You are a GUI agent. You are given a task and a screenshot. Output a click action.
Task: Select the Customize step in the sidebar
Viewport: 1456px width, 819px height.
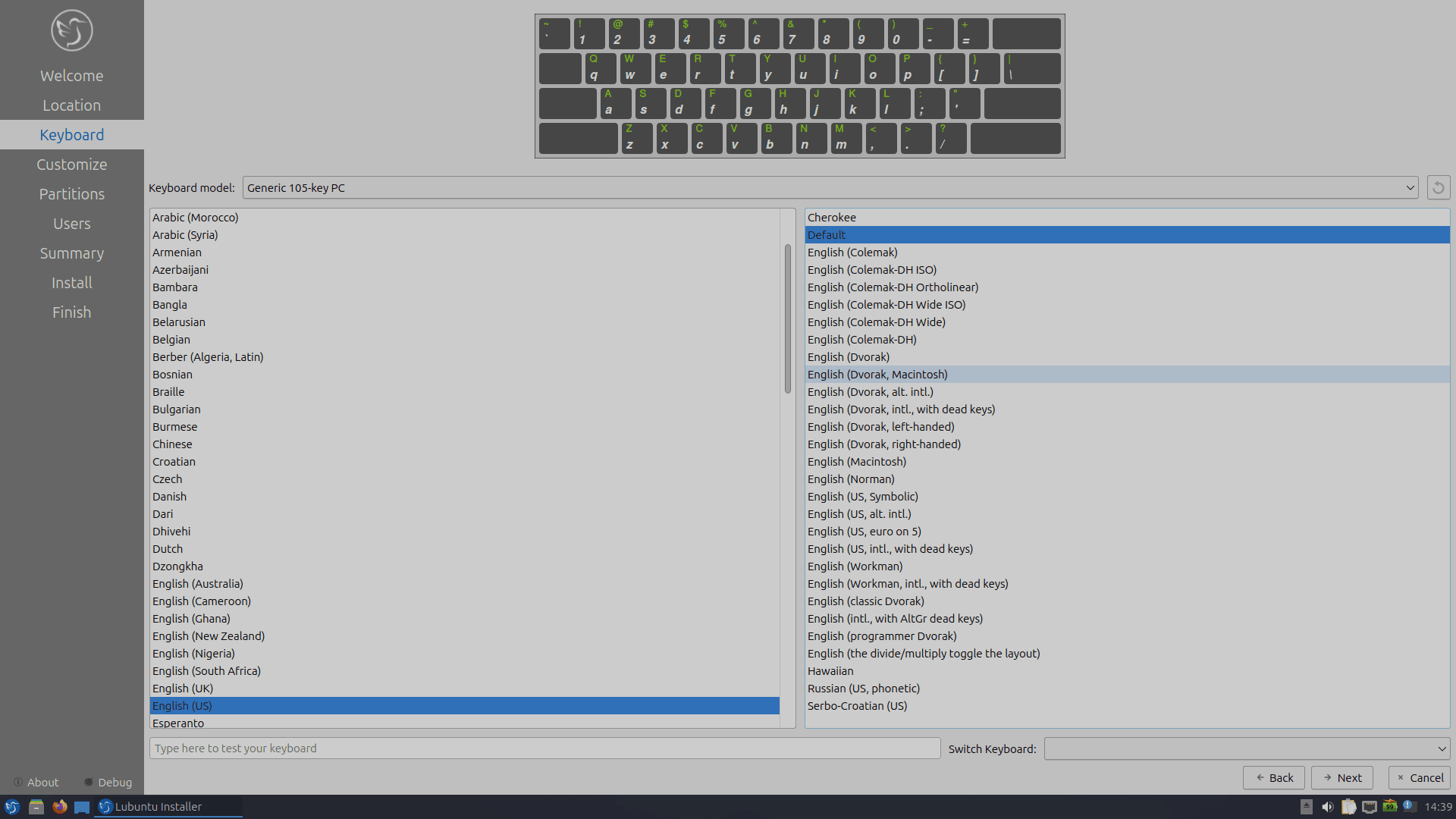(72, 165)
